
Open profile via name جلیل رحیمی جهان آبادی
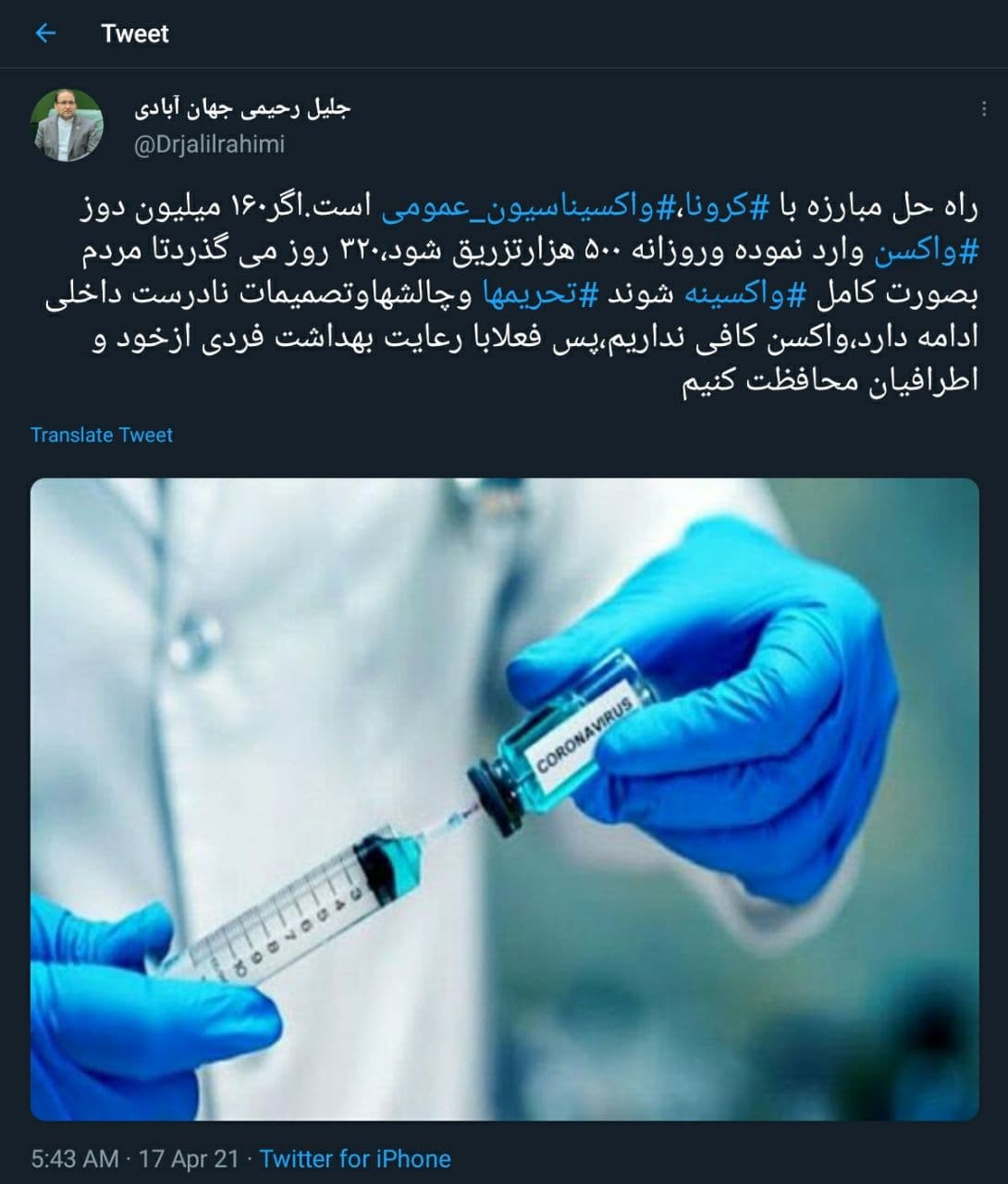click(242, 109)
